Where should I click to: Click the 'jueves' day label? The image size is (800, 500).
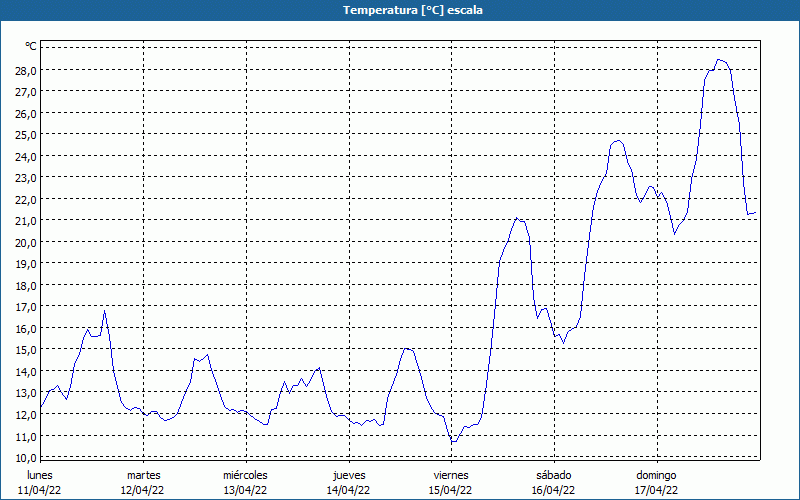(x=349, y=475)
